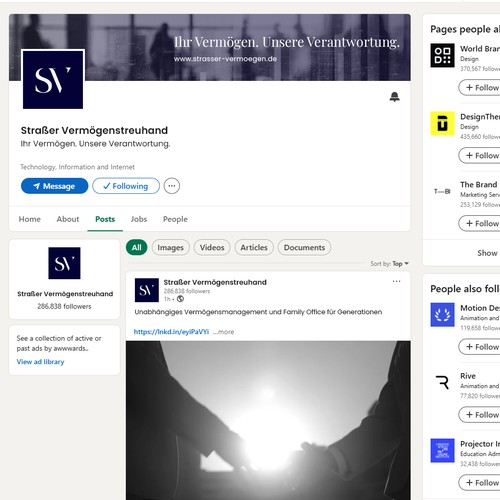This screenshot has width=500, height=500.
Task: Click the Rive page name
Action: click(x=468, y=376)
